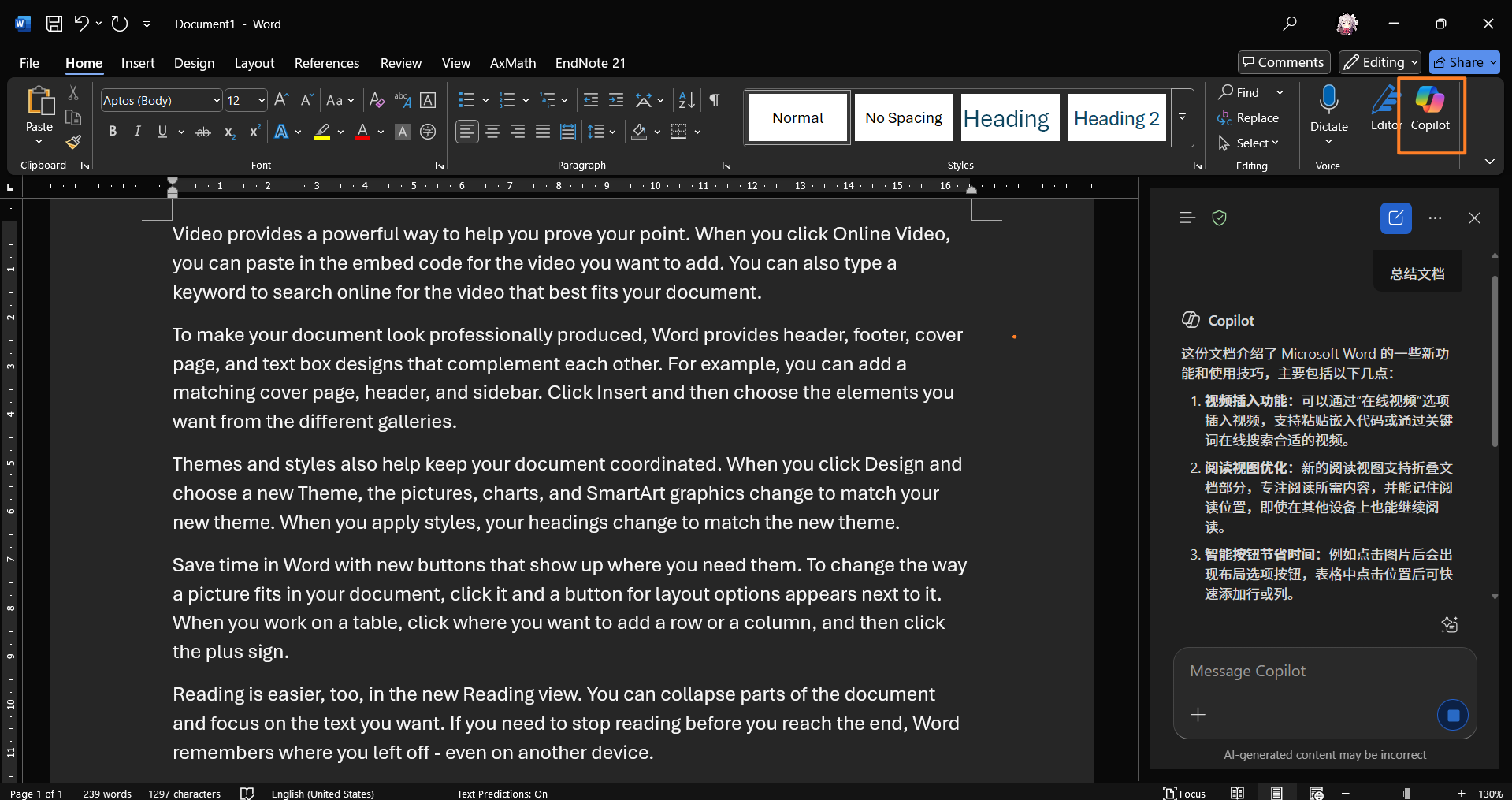The image size is (1512, 800).
Task: Redo the last action in title bar
Action: [120, 24]
